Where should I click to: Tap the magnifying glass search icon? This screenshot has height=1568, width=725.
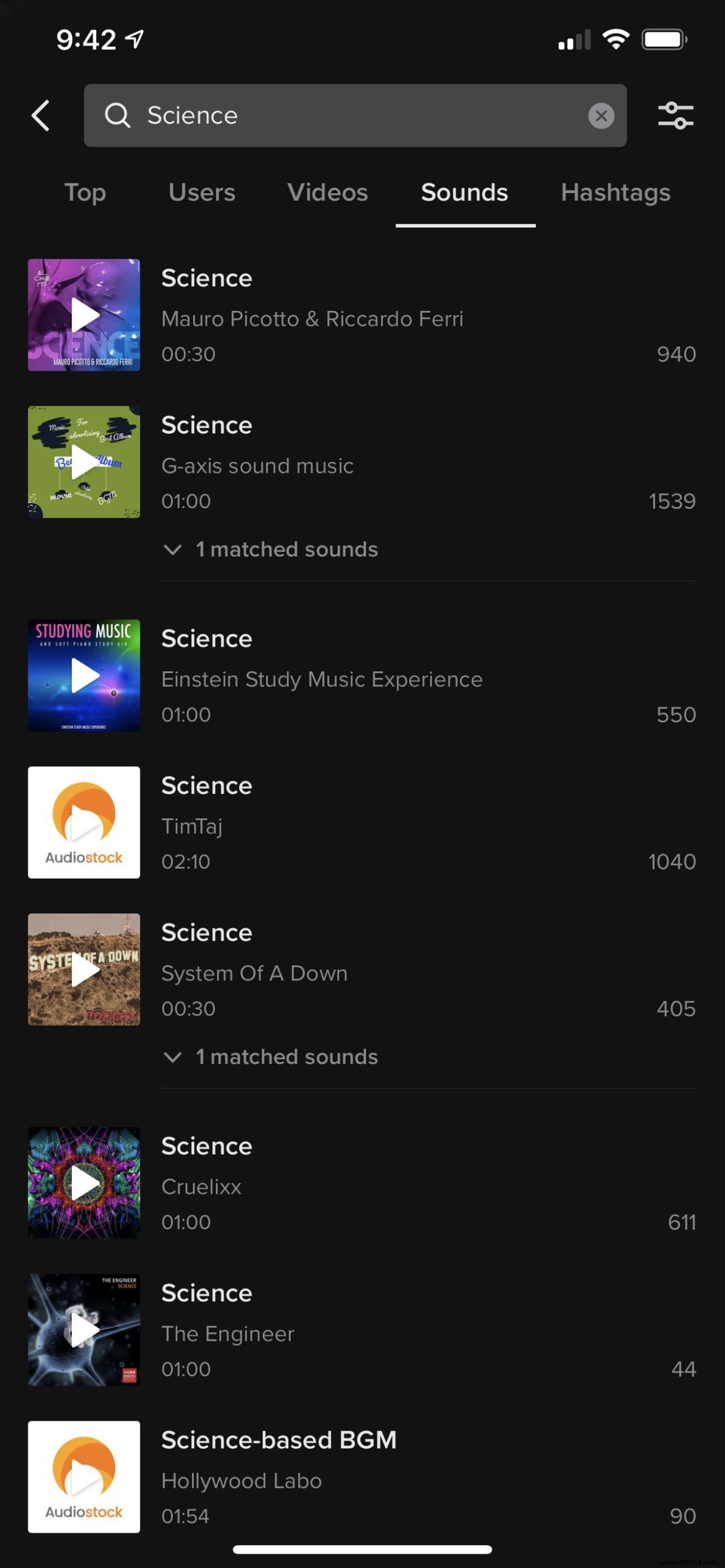tap(117, 116)
